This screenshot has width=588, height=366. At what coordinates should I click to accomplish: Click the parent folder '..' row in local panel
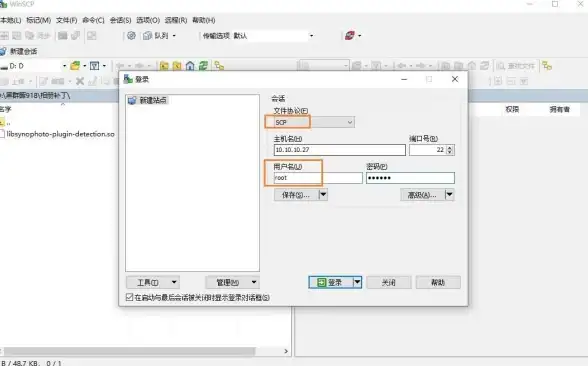pos(5,122)
